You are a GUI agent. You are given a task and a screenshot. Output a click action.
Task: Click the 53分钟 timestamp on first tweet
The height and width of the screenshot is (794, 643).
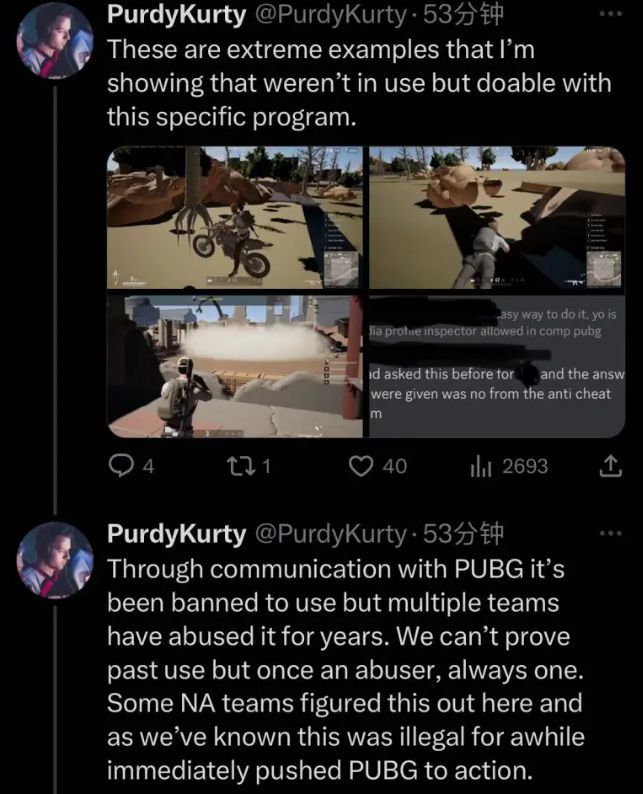click(463, 15)
